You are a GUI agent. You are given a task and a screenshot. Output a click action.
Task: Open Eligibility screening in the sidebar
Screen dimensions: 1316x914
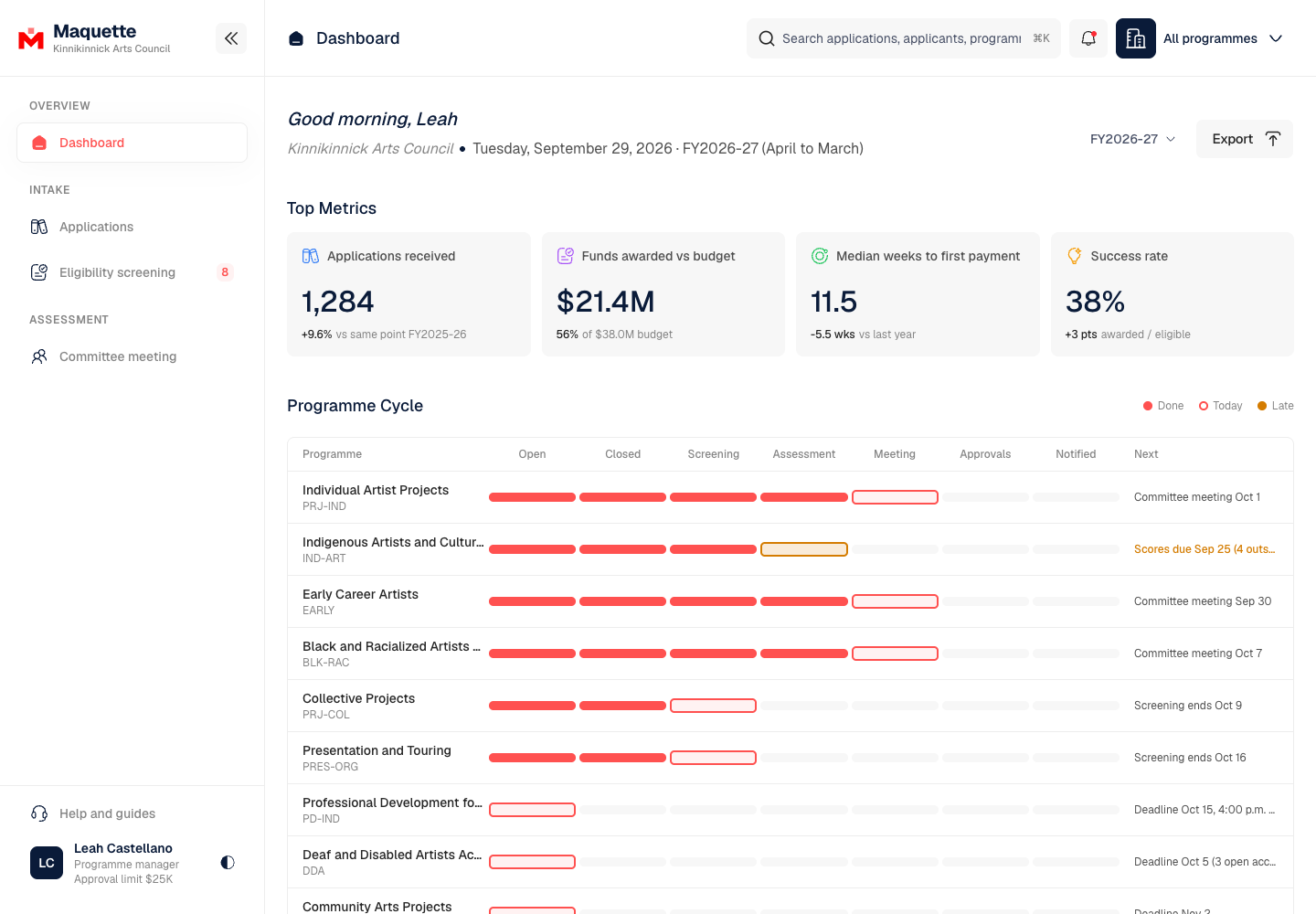point(133,272)
